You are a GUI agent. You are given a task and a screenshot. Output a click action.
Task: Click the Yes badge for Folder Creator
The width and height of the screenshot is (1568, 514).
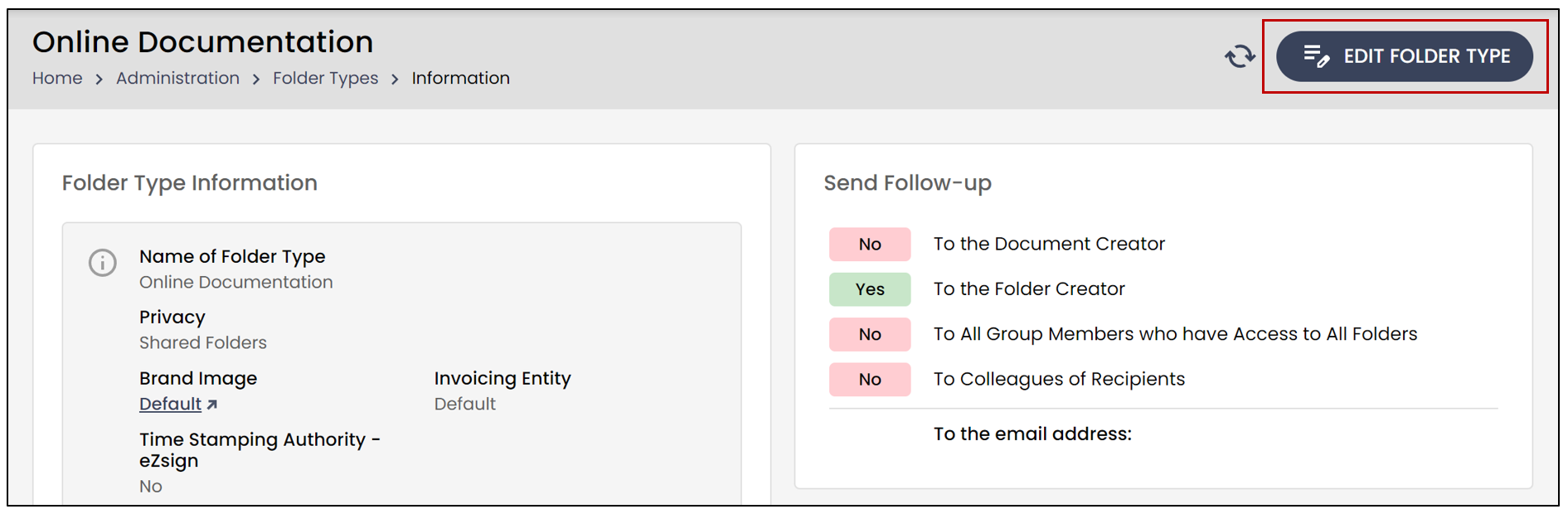pos(870,289)
